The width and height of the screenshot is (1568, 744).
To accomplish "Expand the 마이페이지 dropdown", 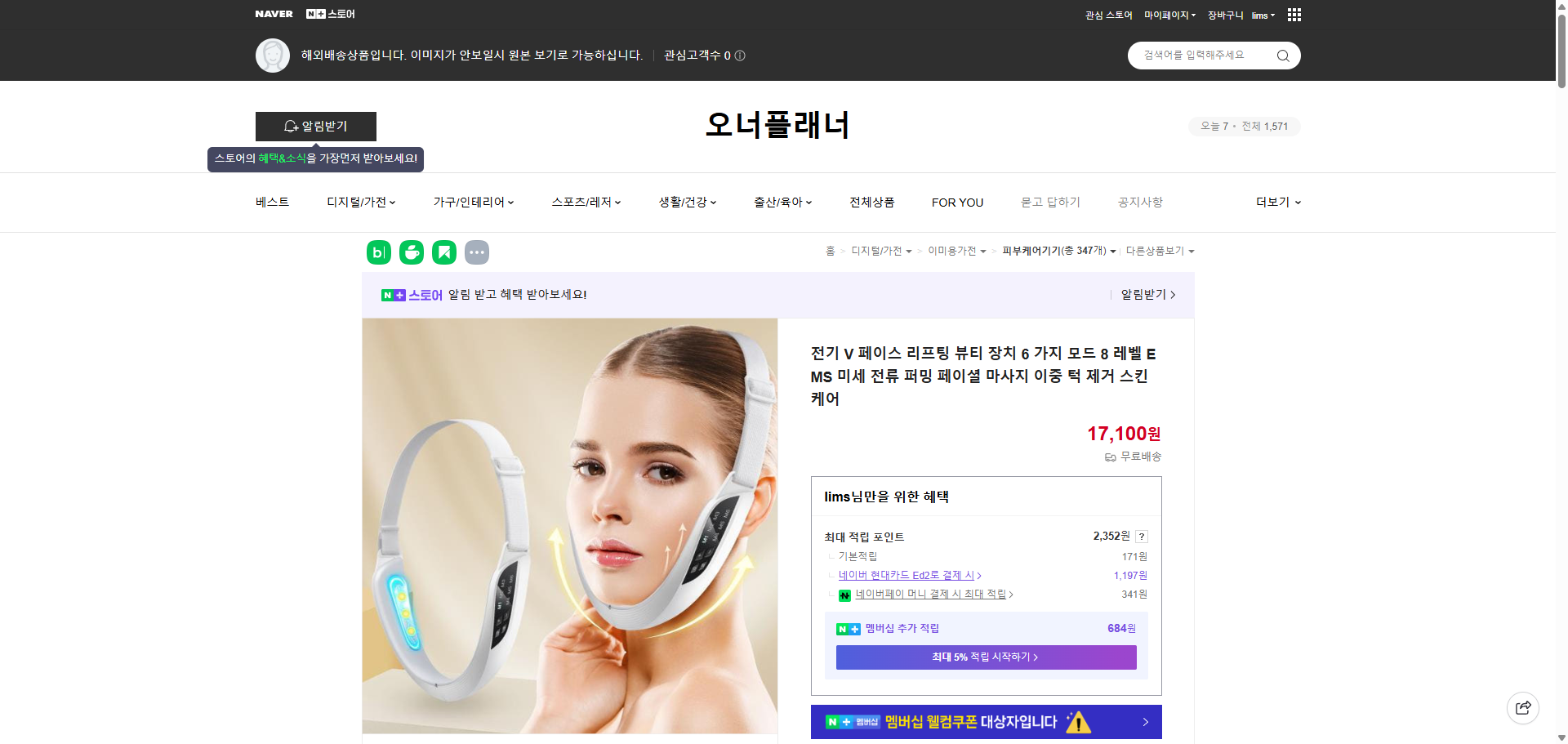I will [1169, 15].
